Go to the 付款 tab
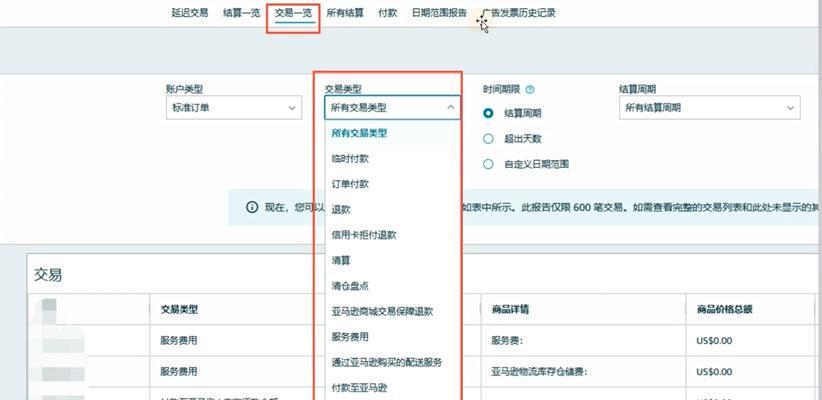The image size is (822, 400). click(x=387, y=13)
